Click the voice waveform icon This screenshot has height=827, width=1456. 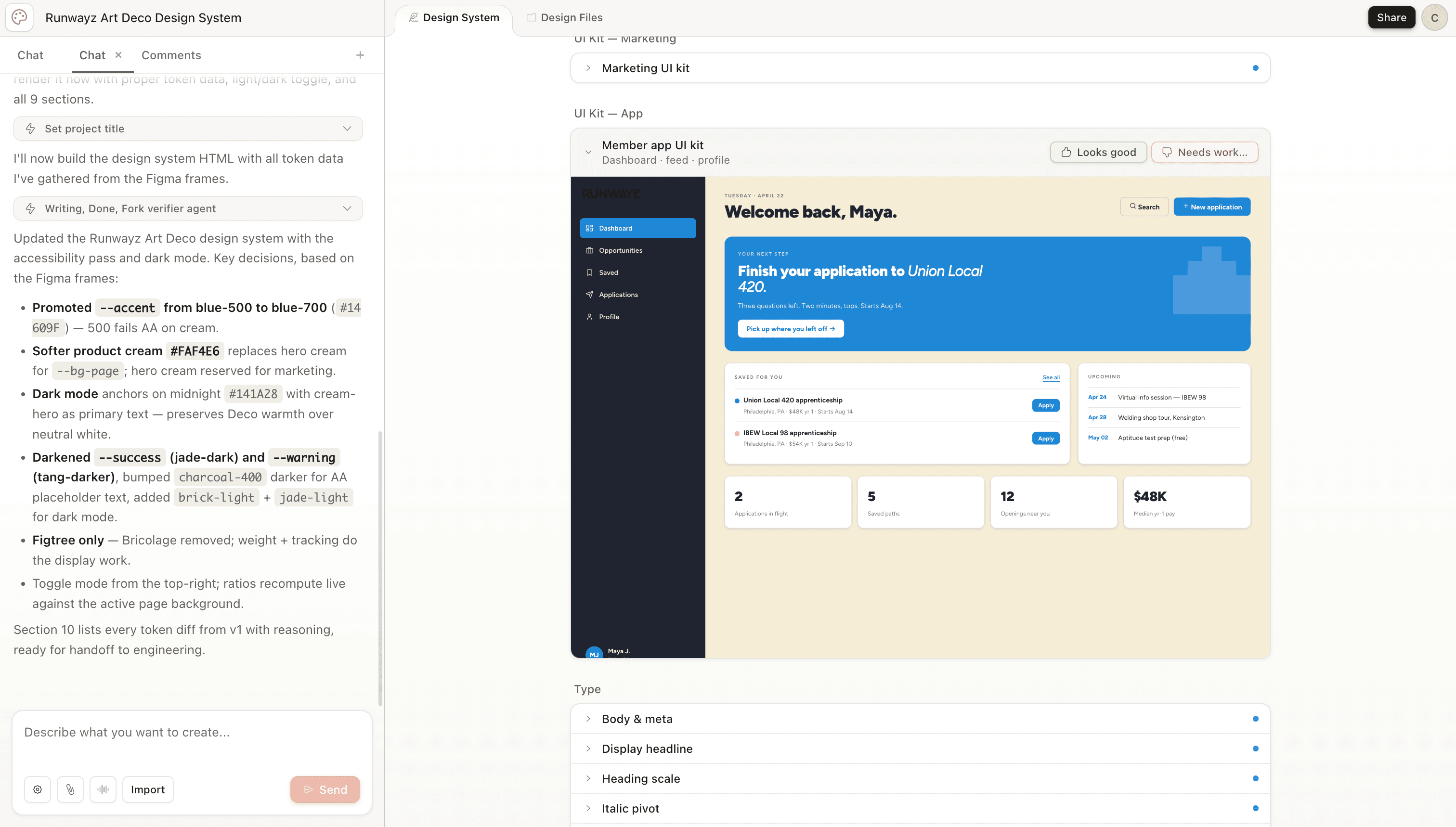pos(103,789)
